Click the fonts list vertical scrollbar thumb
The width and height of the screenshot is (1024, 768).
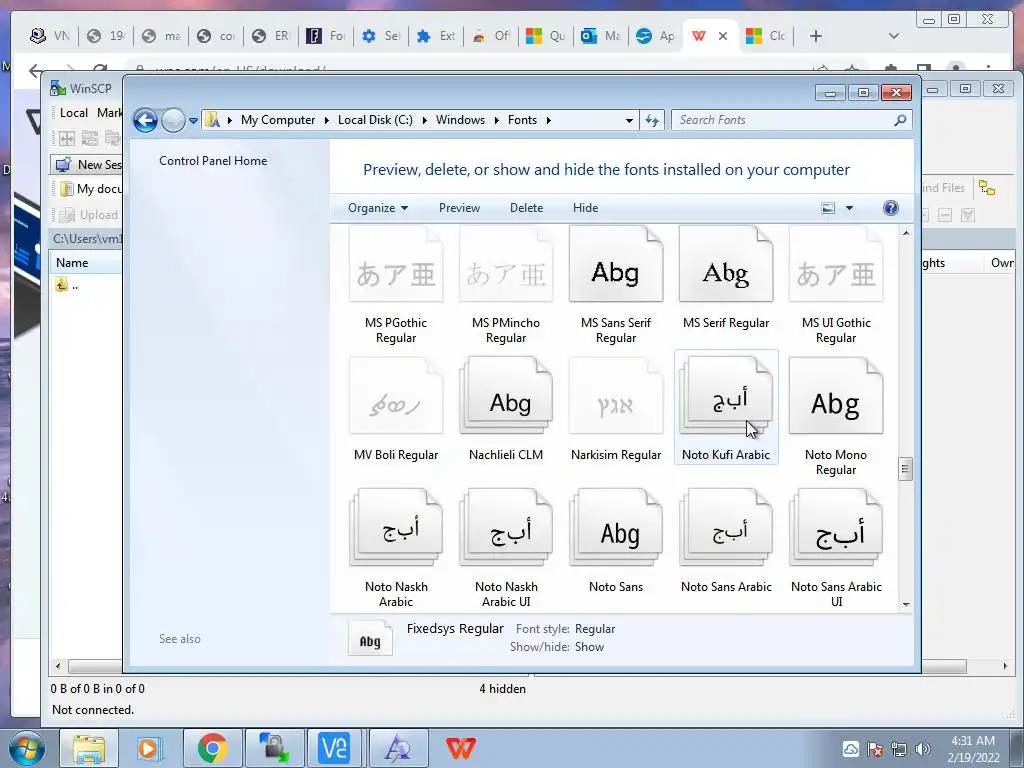pos(905,468)
